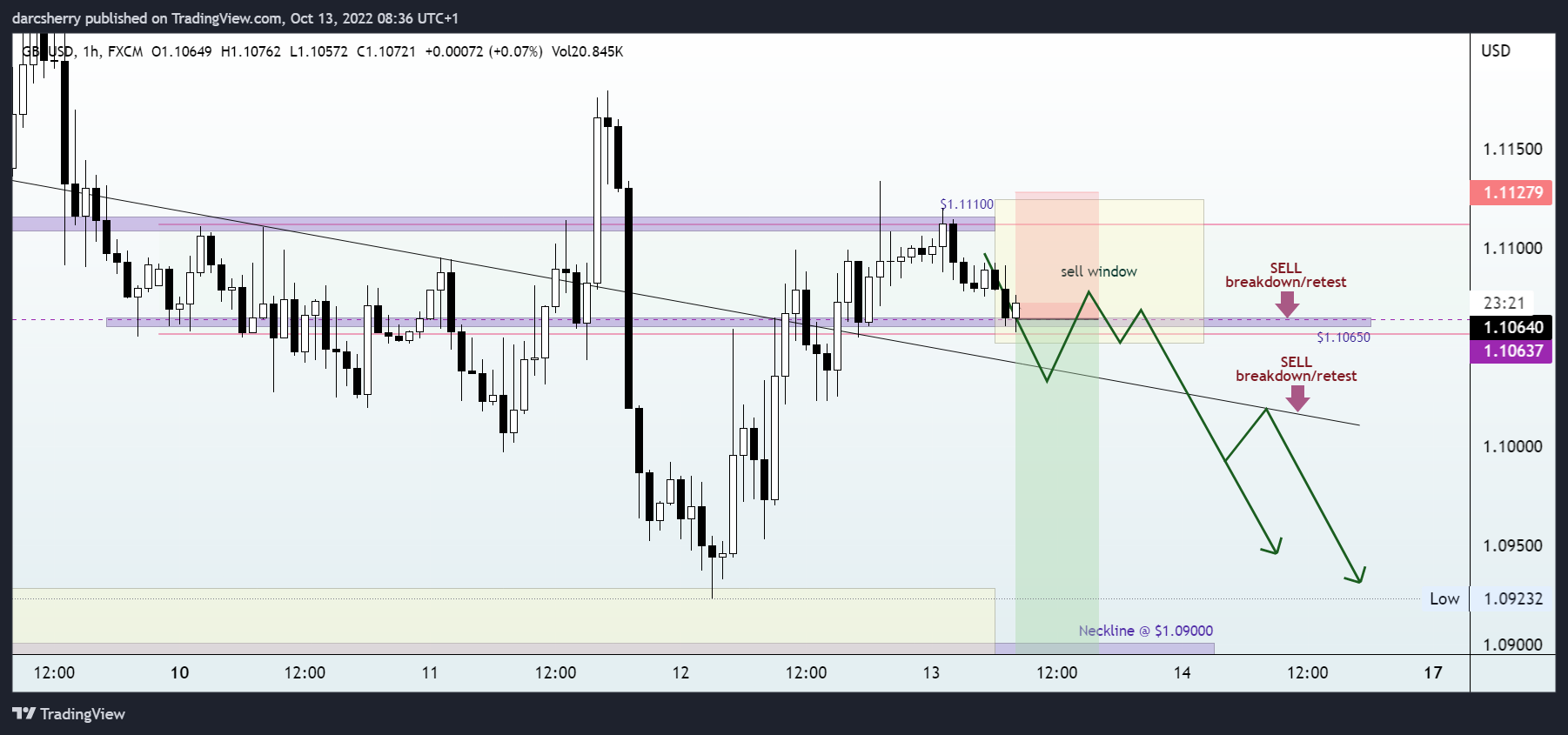Click the 1.11500 price axis tick

click(1512, 149)
